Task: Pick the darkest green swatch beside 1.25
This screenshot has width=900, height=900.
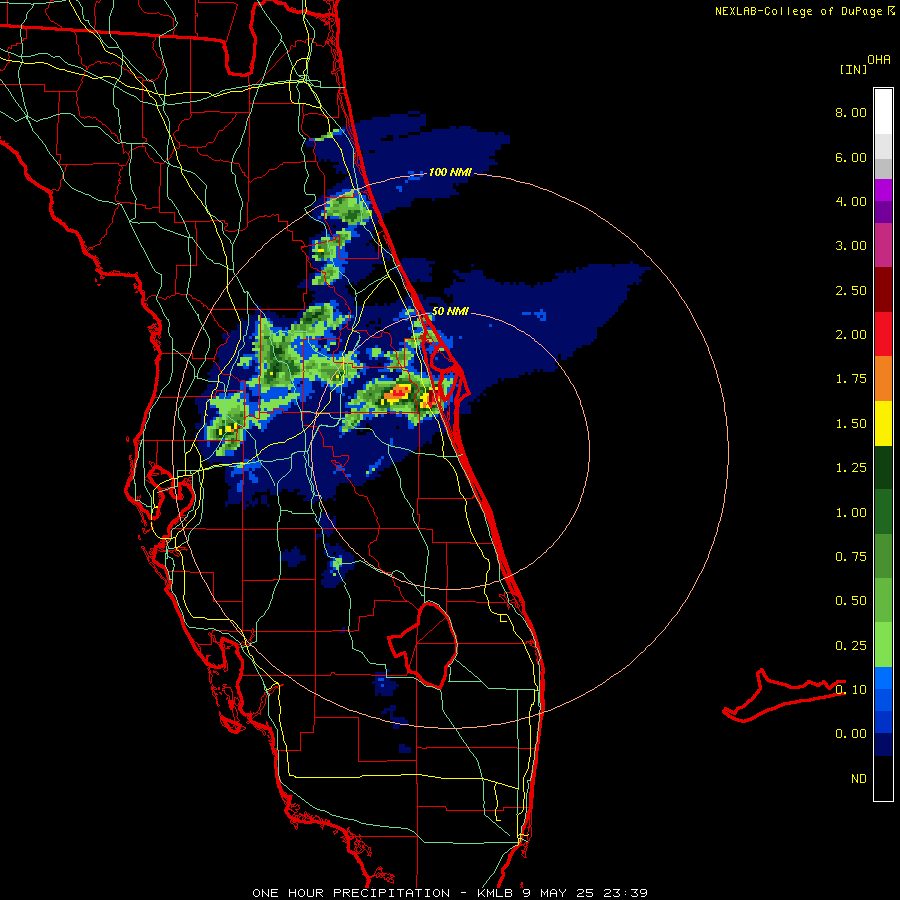Action: (883, 467)
